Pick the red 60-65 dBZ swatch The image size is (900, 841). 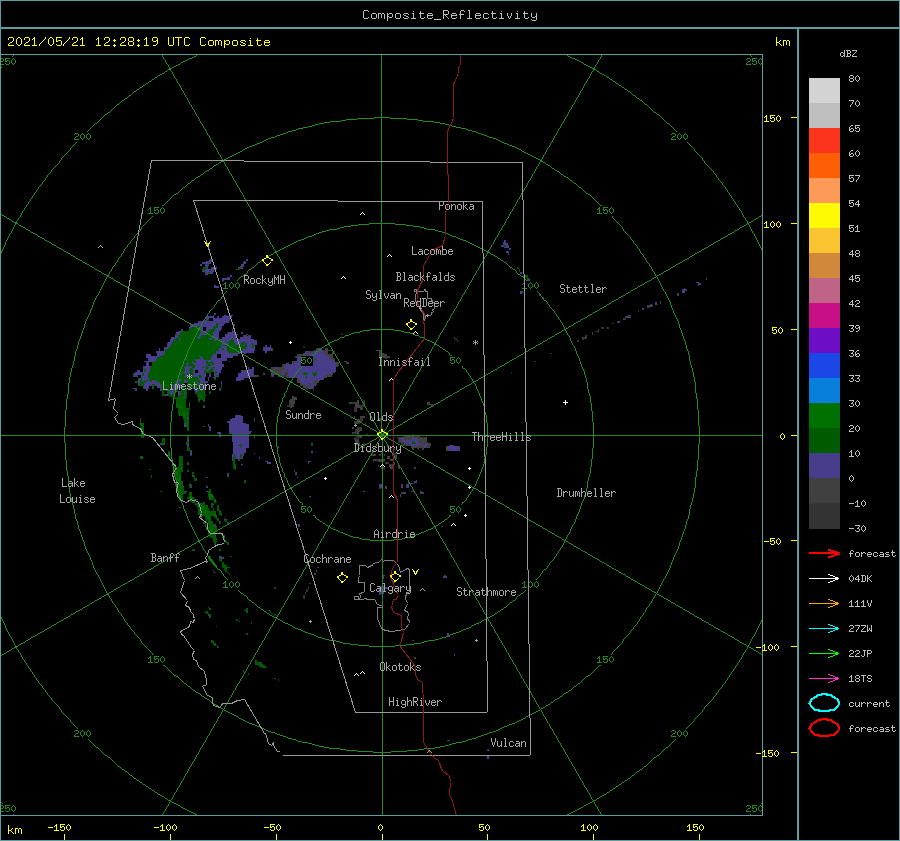coord(824,141)
